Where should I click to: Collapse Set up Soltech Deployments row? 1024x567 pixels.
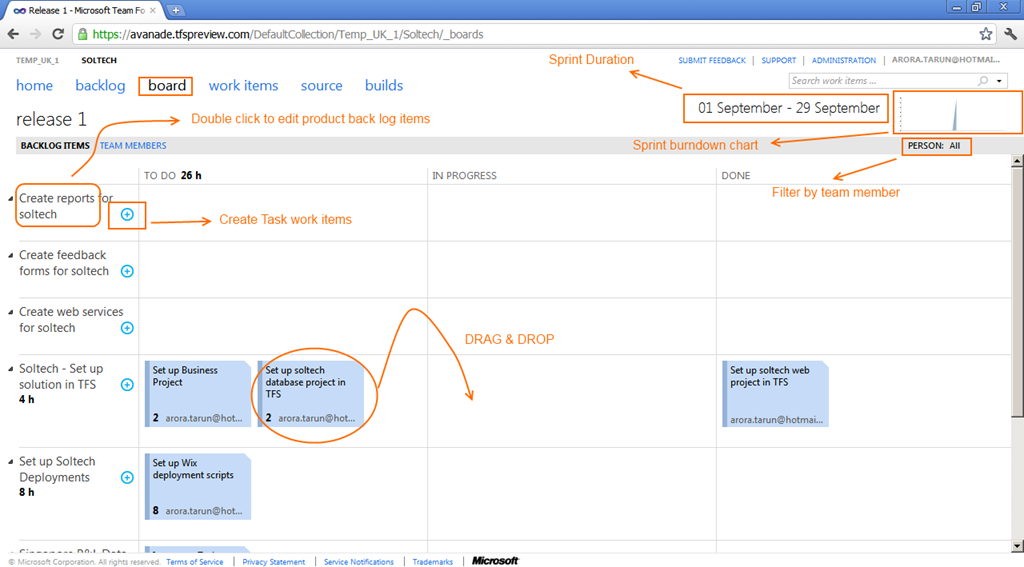(x=10, y=462)
